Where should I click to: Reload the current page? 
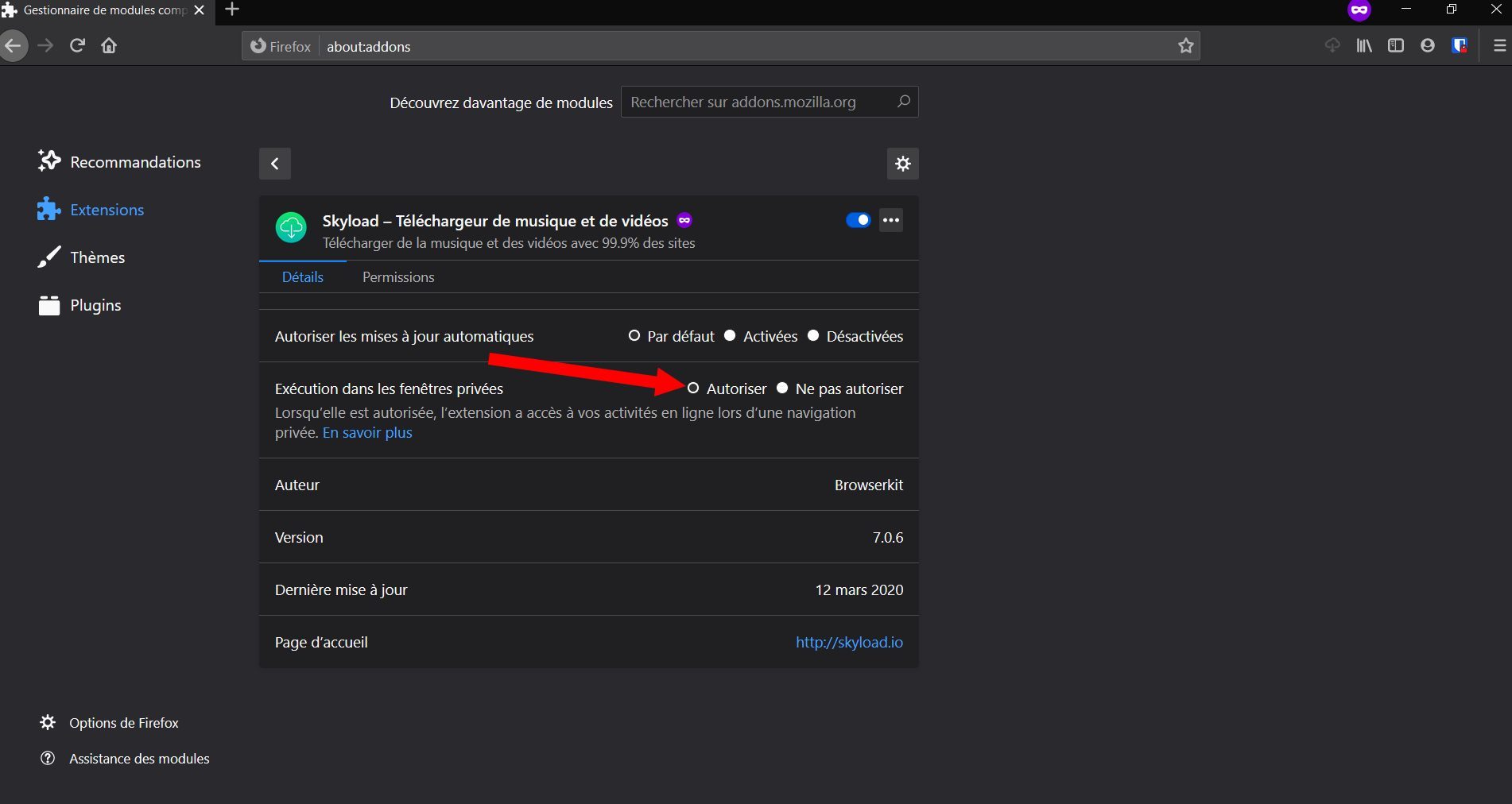coord(77,45)
